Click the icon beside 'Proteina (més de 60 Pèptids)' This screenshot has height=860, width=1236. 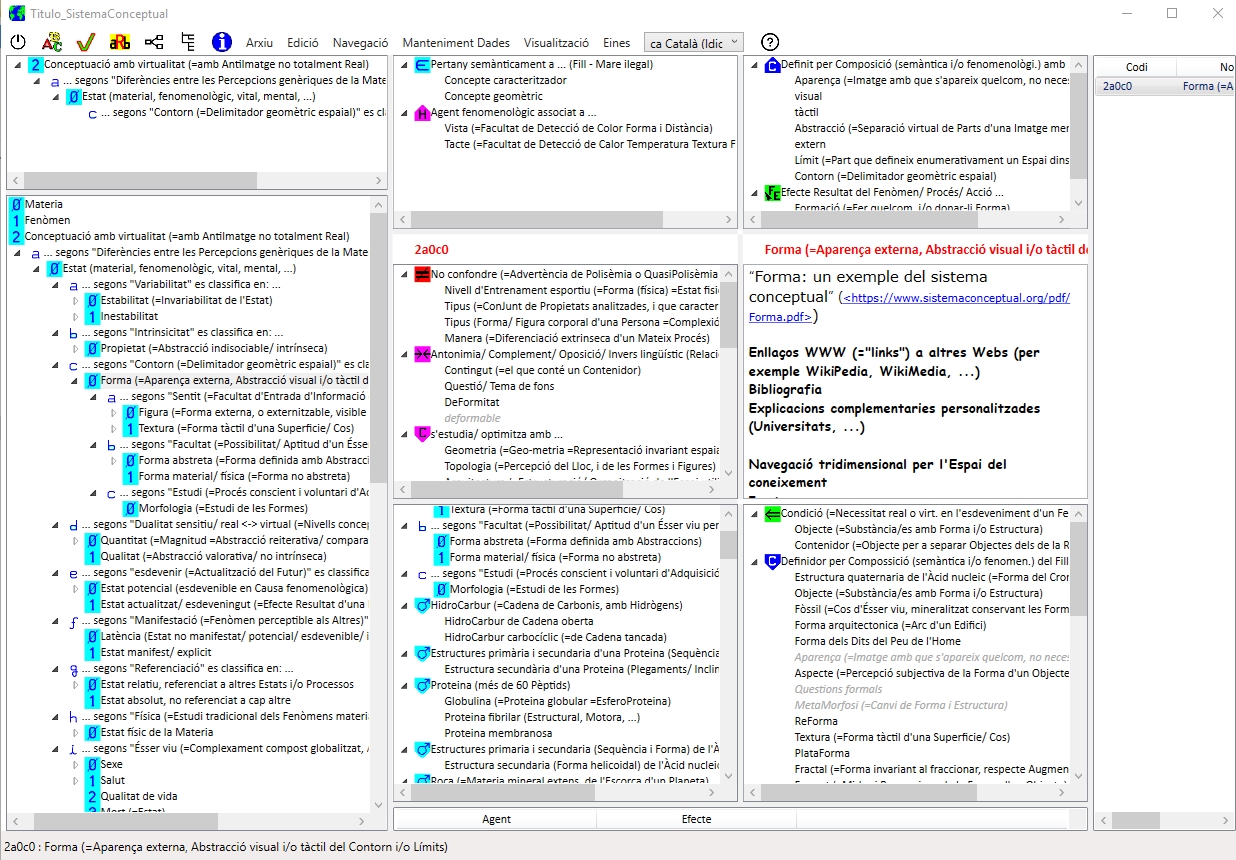422,686
